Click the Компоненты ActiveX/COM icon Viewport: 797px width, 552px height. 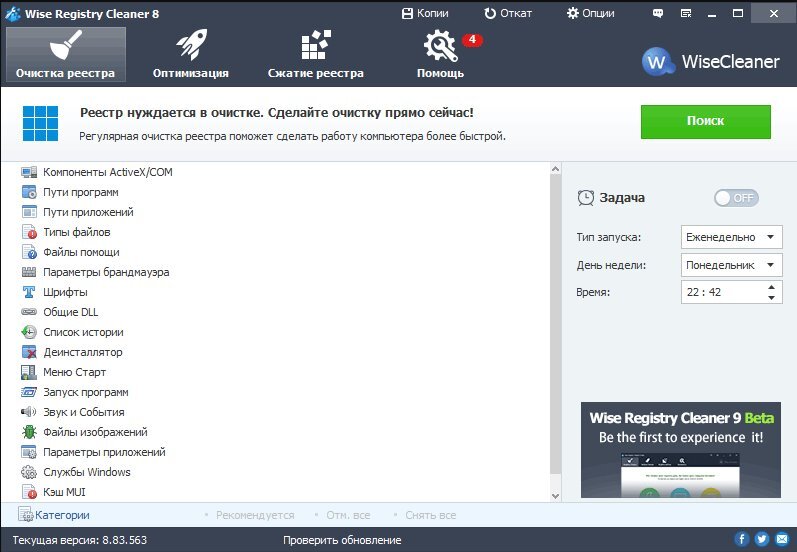(29, 172)
